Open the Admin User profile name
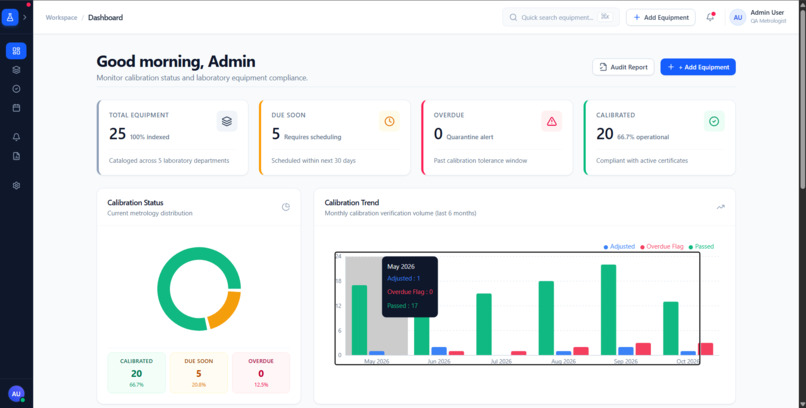Viewport: 806px width, 408px height. (767, 12)
